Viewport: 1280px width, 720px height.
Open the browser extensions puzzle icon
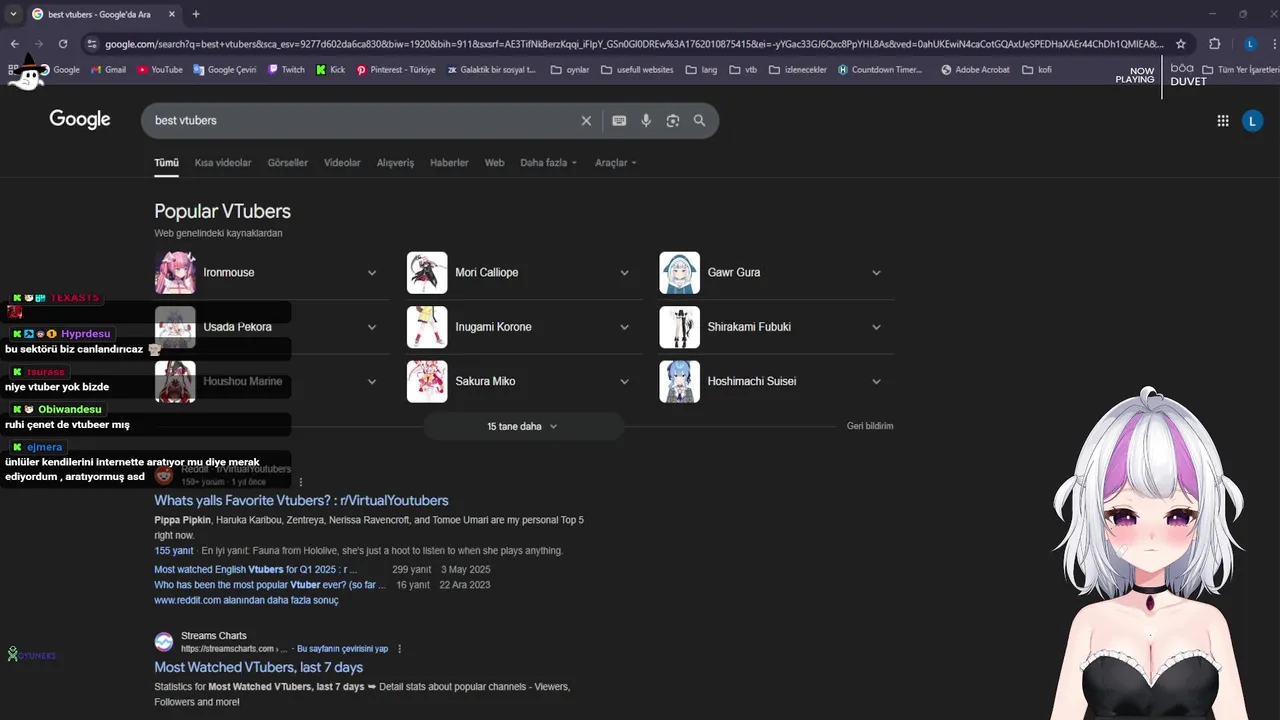click(x=1215, y=44)
